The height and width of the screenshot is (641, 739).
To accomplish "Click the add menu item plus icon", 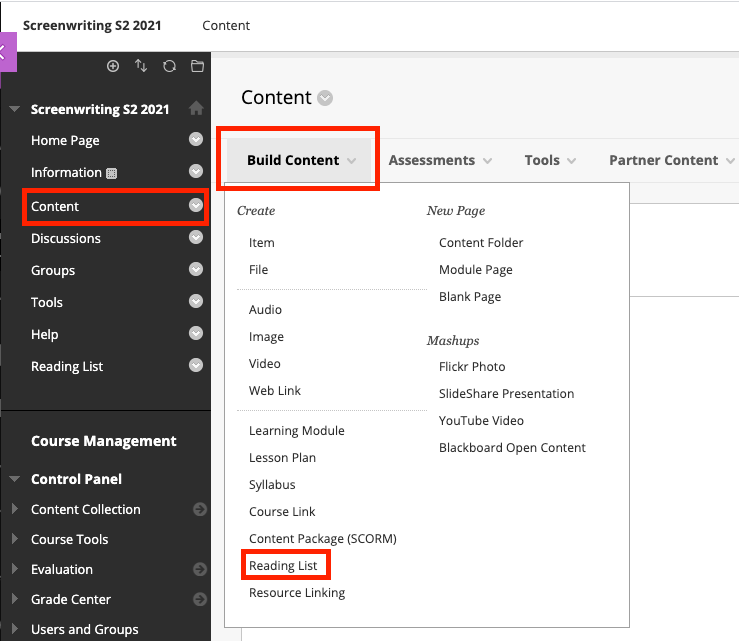I will click(x=113, y=66).
